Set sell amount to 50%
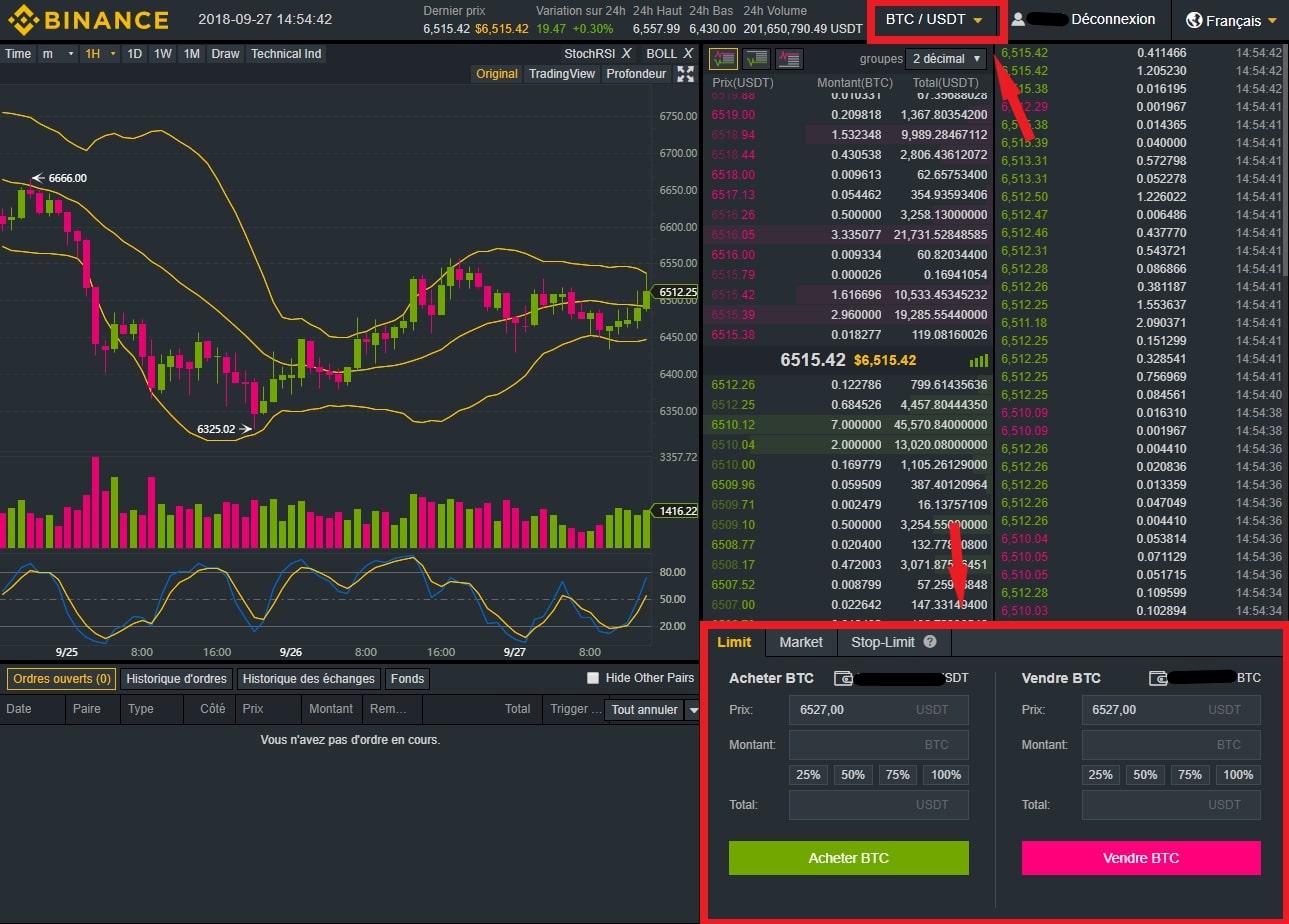Screen dimensions: 1289x924 point(1146,774)
